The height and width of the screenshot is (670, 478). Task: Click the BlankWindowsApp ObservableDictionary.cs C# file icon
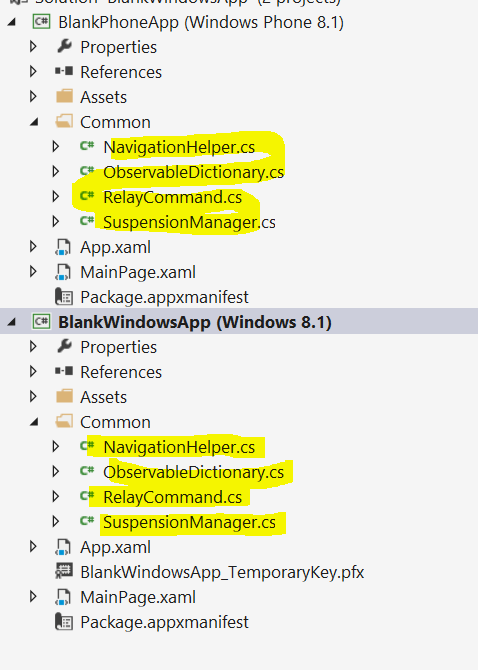pyautogui.click(x=87, y=471)
